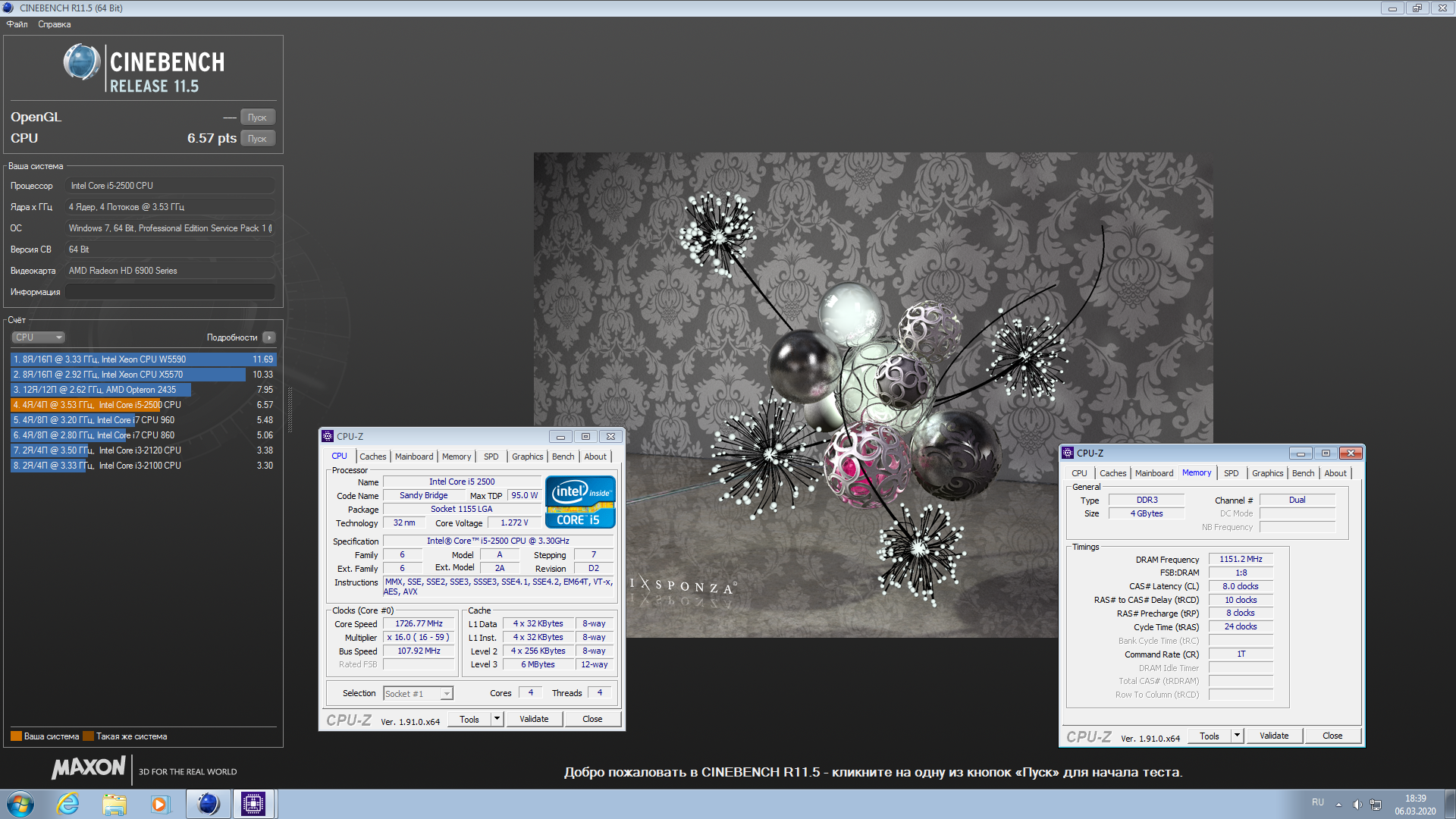Click Close button in Memory CPU-Z window
Image resolution: width=1456 pixels, height=819 pixels.
click(1332, 736)
